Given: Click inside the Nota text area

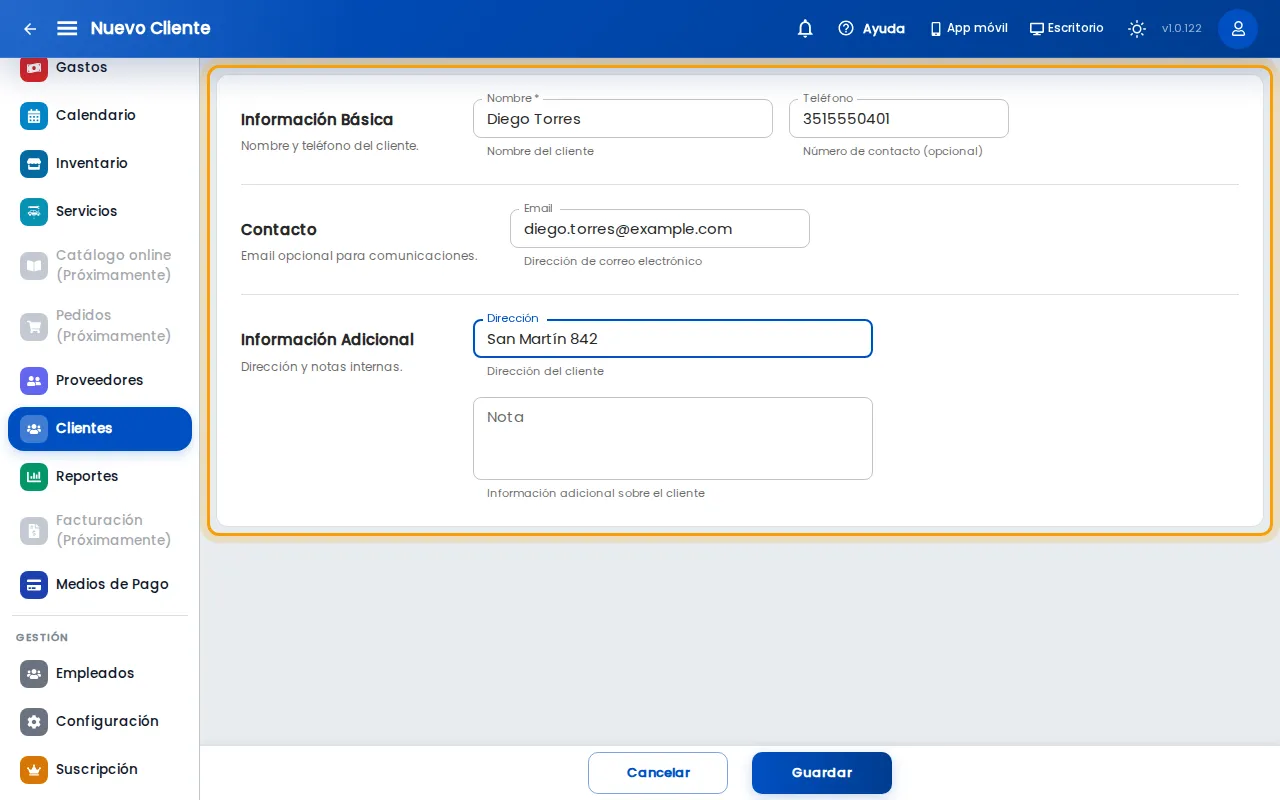Looking at the screenshot, I should click(x=673, y=438).
